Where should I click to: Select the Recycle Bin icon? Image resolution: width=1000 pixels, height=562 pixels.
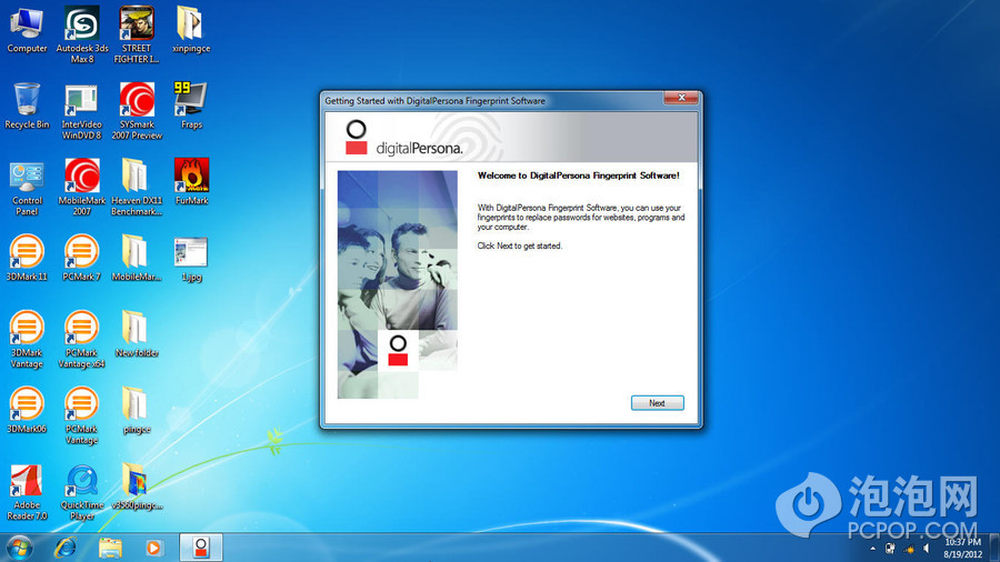(27, 106)
